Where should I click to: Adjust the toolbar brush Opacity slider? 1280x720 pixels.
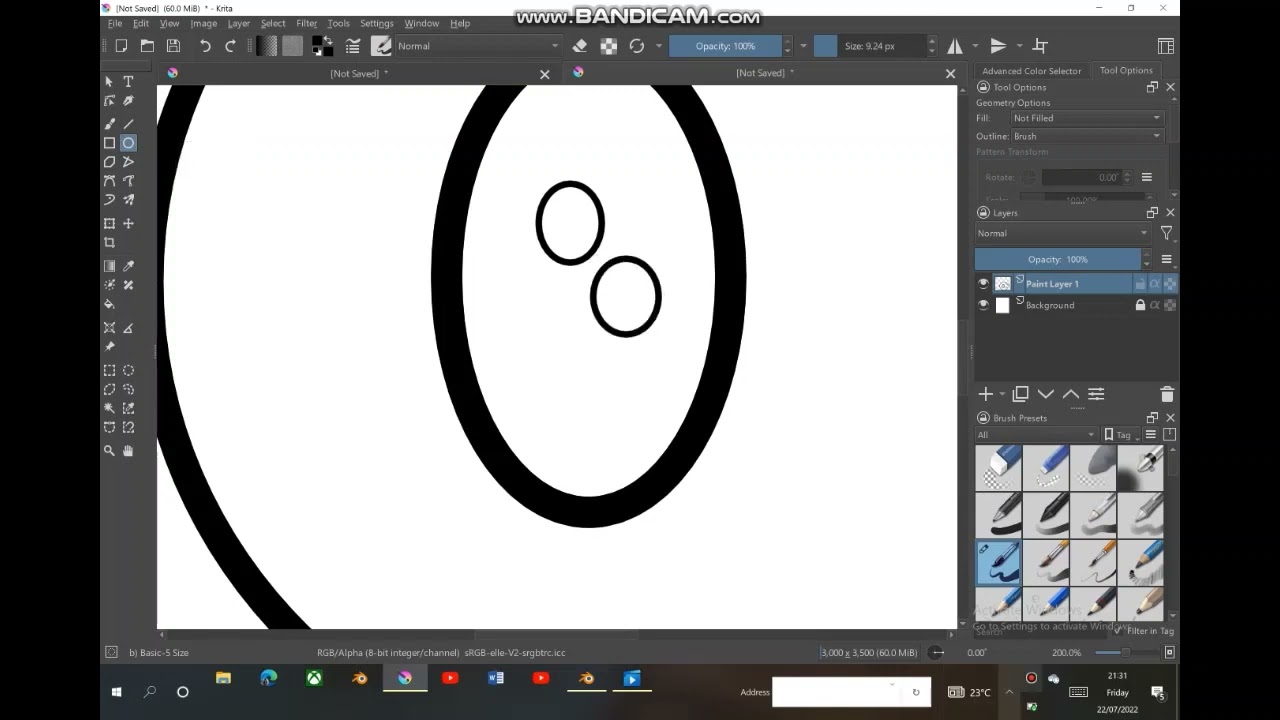point(725,46)
